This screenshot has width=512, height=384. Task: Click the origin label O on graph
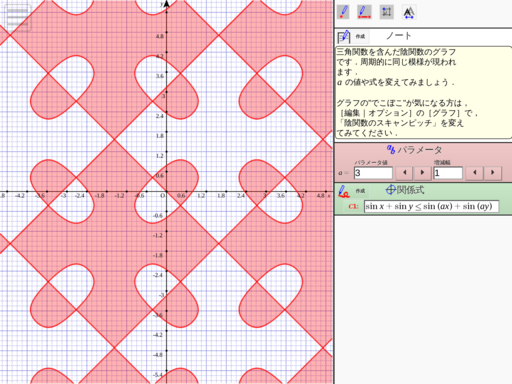coord(162,196)
